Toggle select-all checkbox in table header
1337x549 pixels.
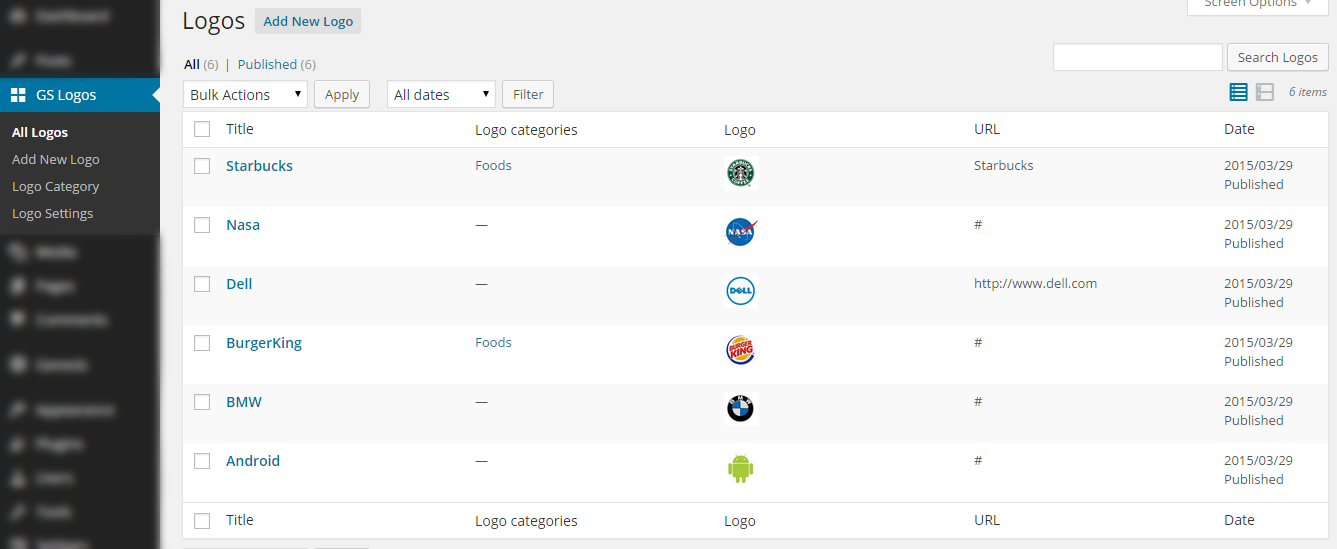(202, 129)
